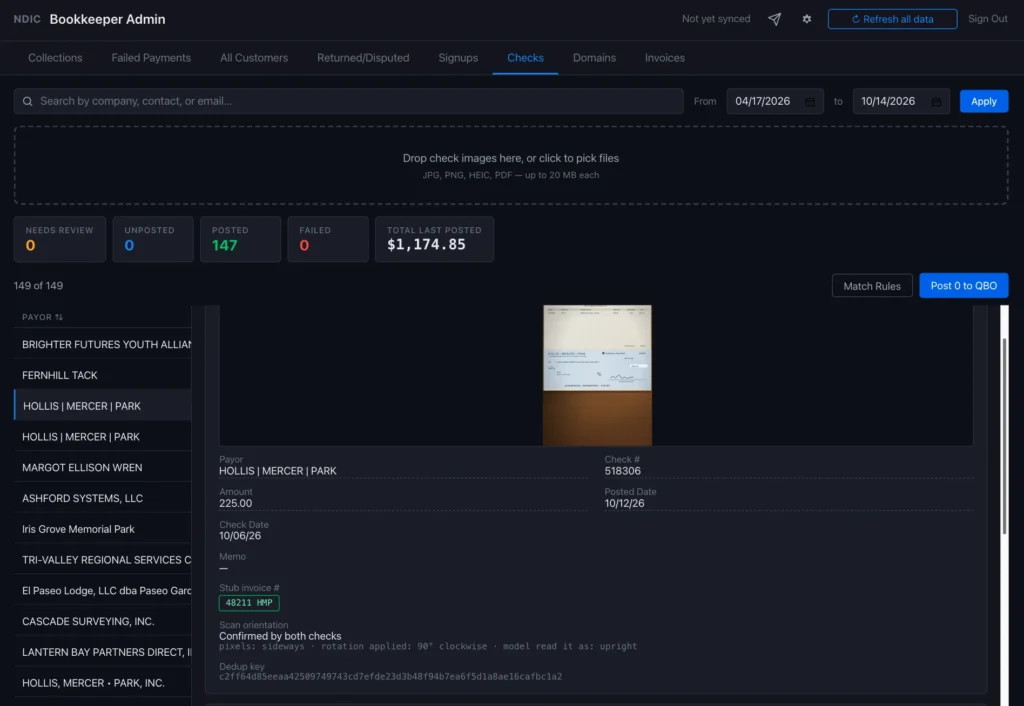Click the check image drop zone
This screenshot has width=1024, height=706.
click(511, 166)
